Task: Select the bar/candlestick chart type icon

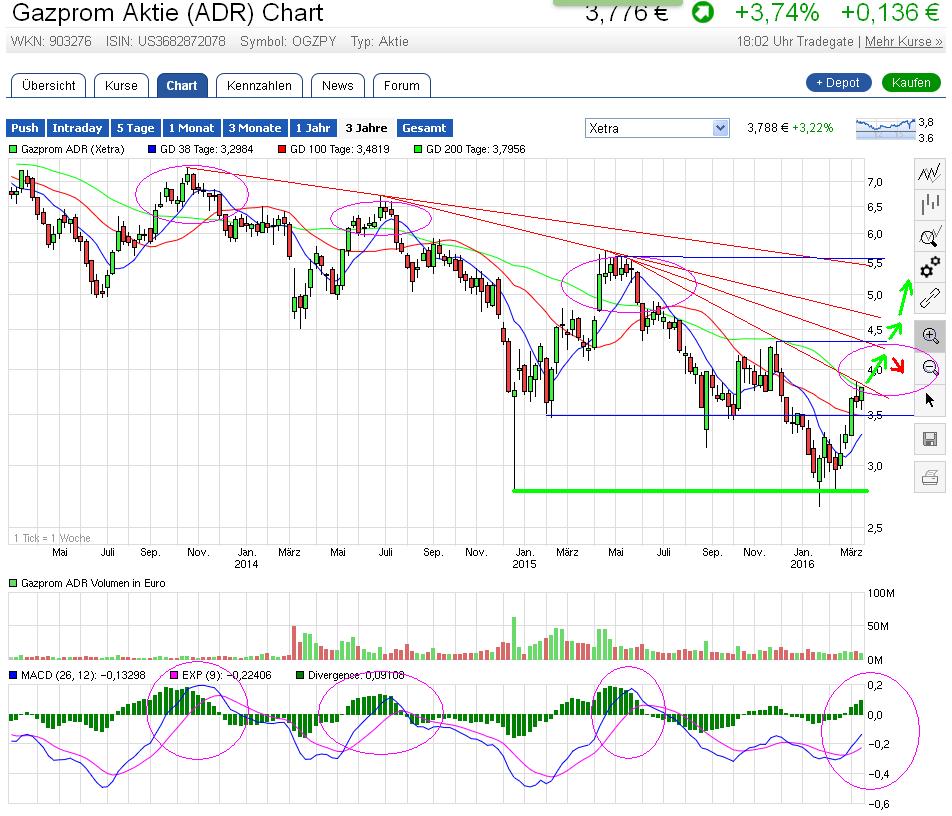Action: [930, 204]
